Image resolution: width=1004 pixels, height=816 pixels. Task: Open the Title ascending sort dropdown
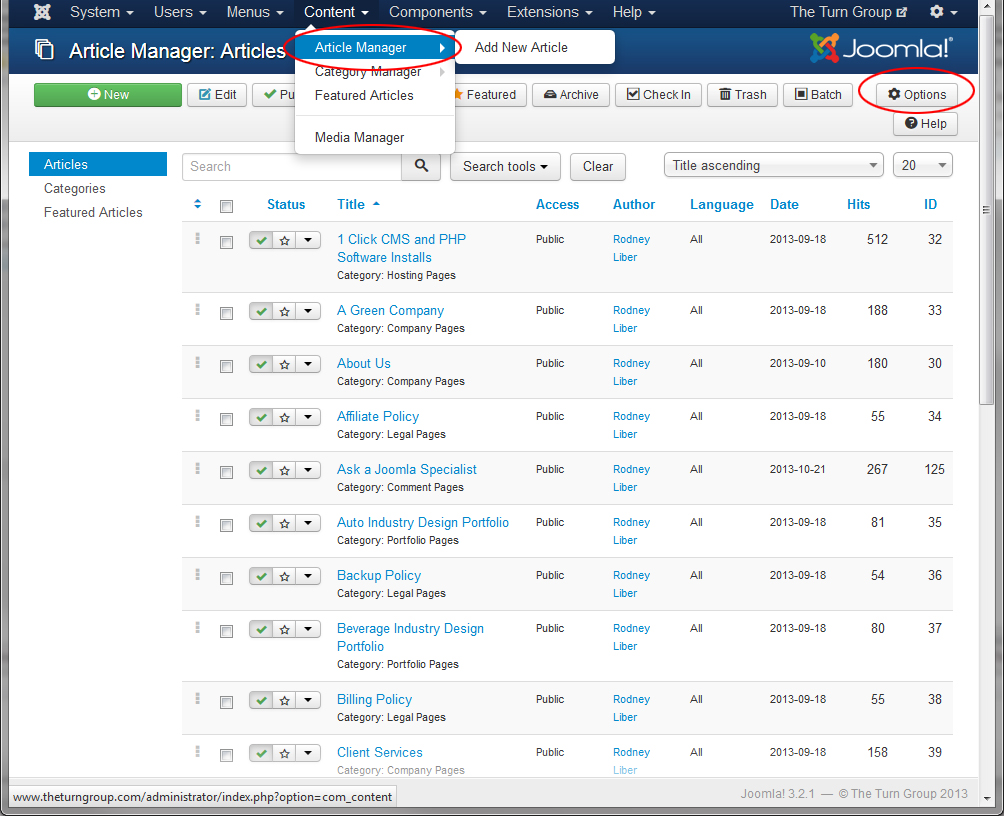pos(773,165)
